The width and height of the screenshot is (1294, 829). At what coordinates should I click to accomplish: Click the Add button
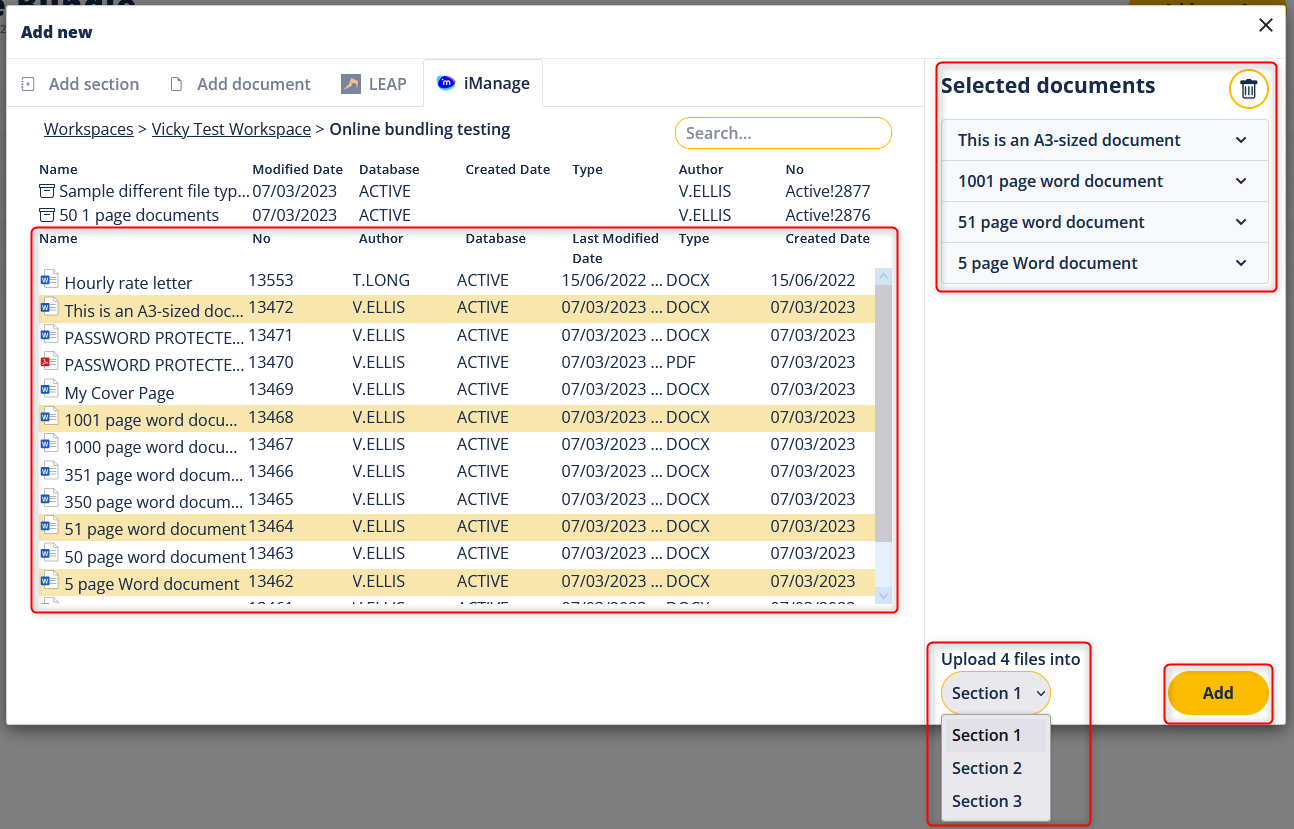click(1218, 692)
